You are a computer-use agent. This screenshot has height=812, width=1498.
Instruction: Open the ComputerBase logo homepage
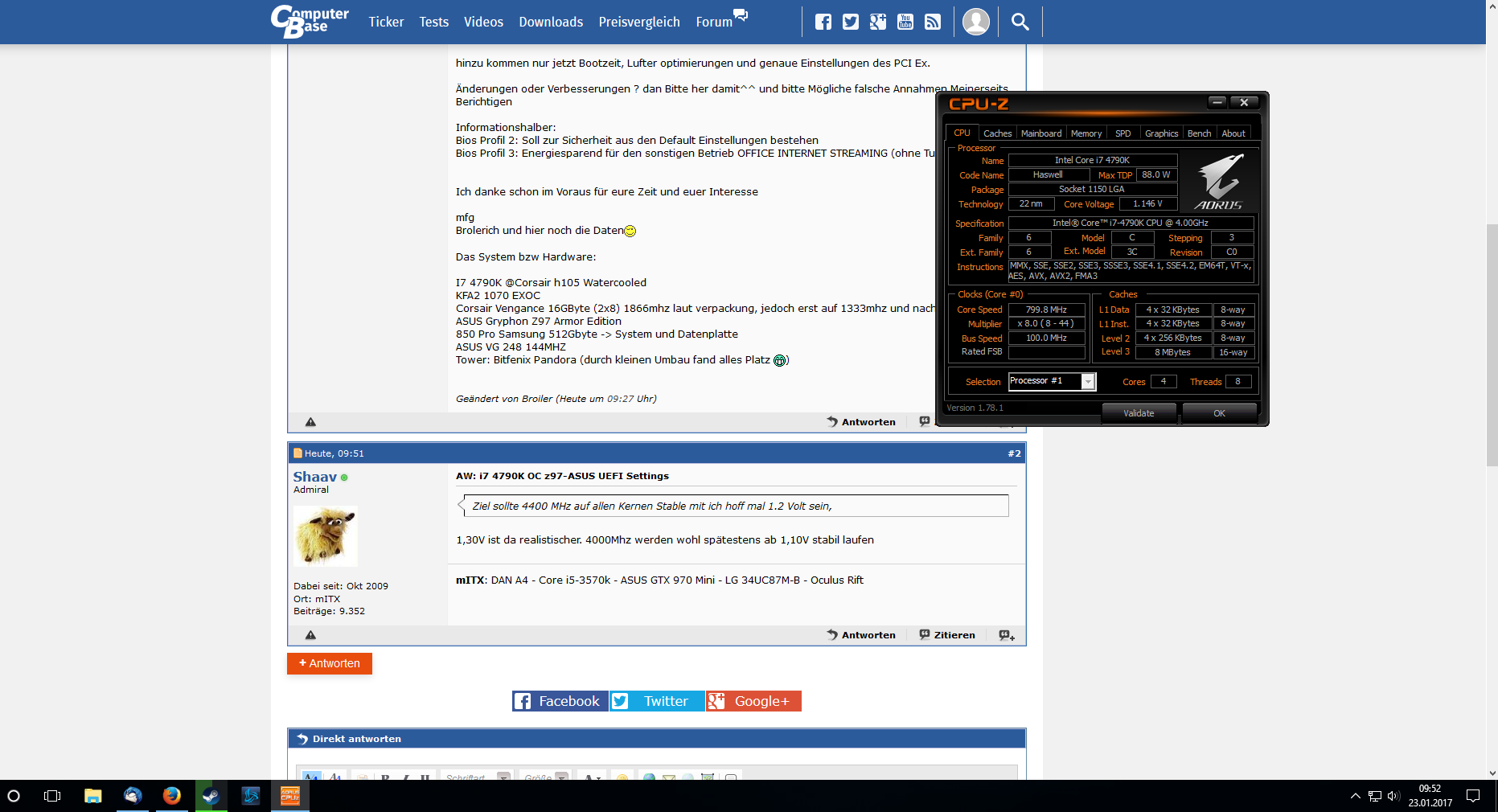(310, 22)
